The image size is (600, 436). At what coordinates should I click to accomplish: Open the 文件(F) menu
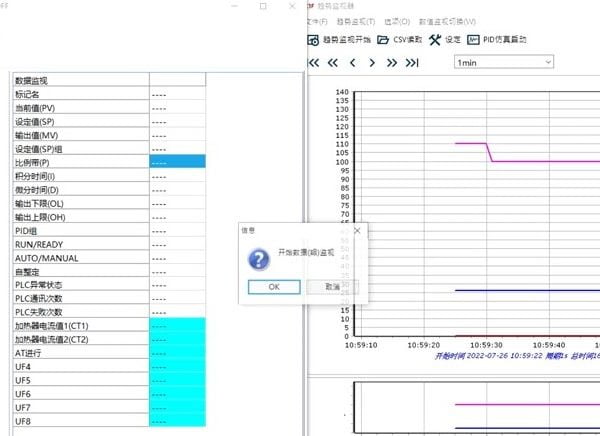pyautogui.click(x=315, y=21)
